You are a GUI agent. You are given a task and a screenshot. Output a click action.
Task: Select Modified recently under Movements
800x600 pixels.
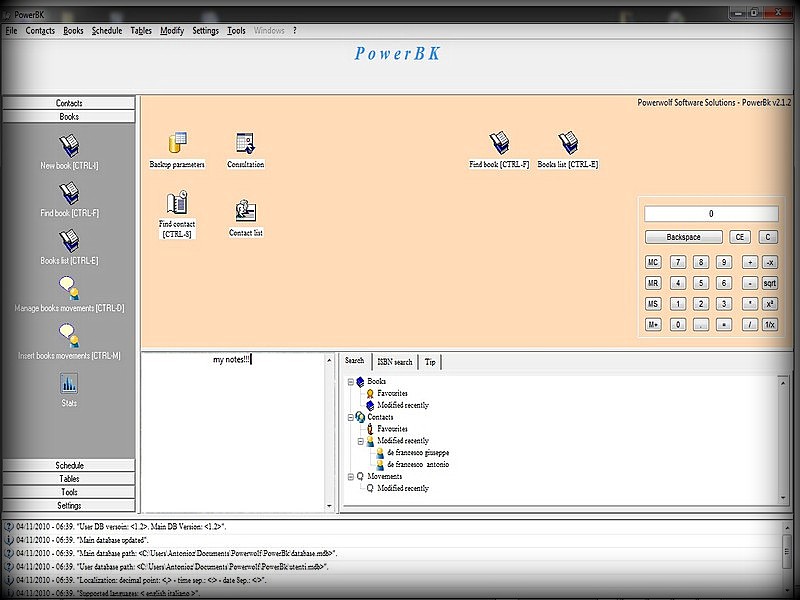(403, 488)
